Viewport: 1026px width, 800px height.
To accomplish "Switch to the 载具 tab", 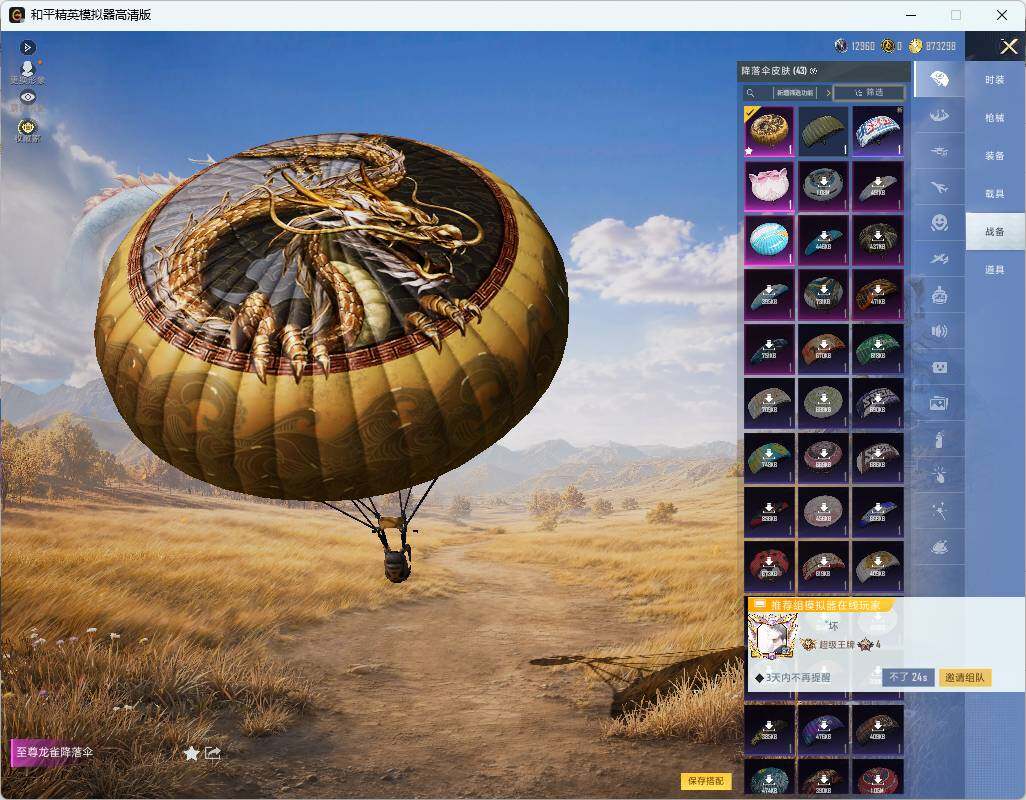I will click(x=995, y=194).
